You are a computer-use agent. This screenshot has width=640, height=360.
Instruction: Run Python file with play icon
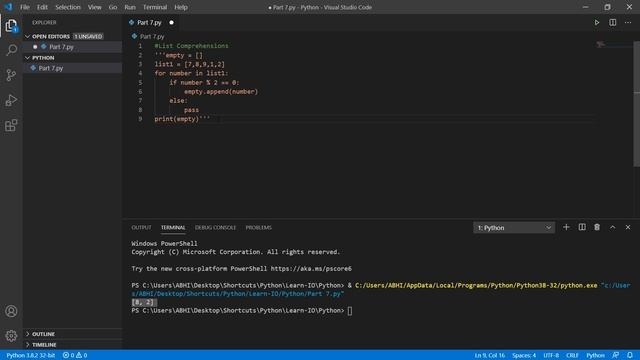coord(597,22)
